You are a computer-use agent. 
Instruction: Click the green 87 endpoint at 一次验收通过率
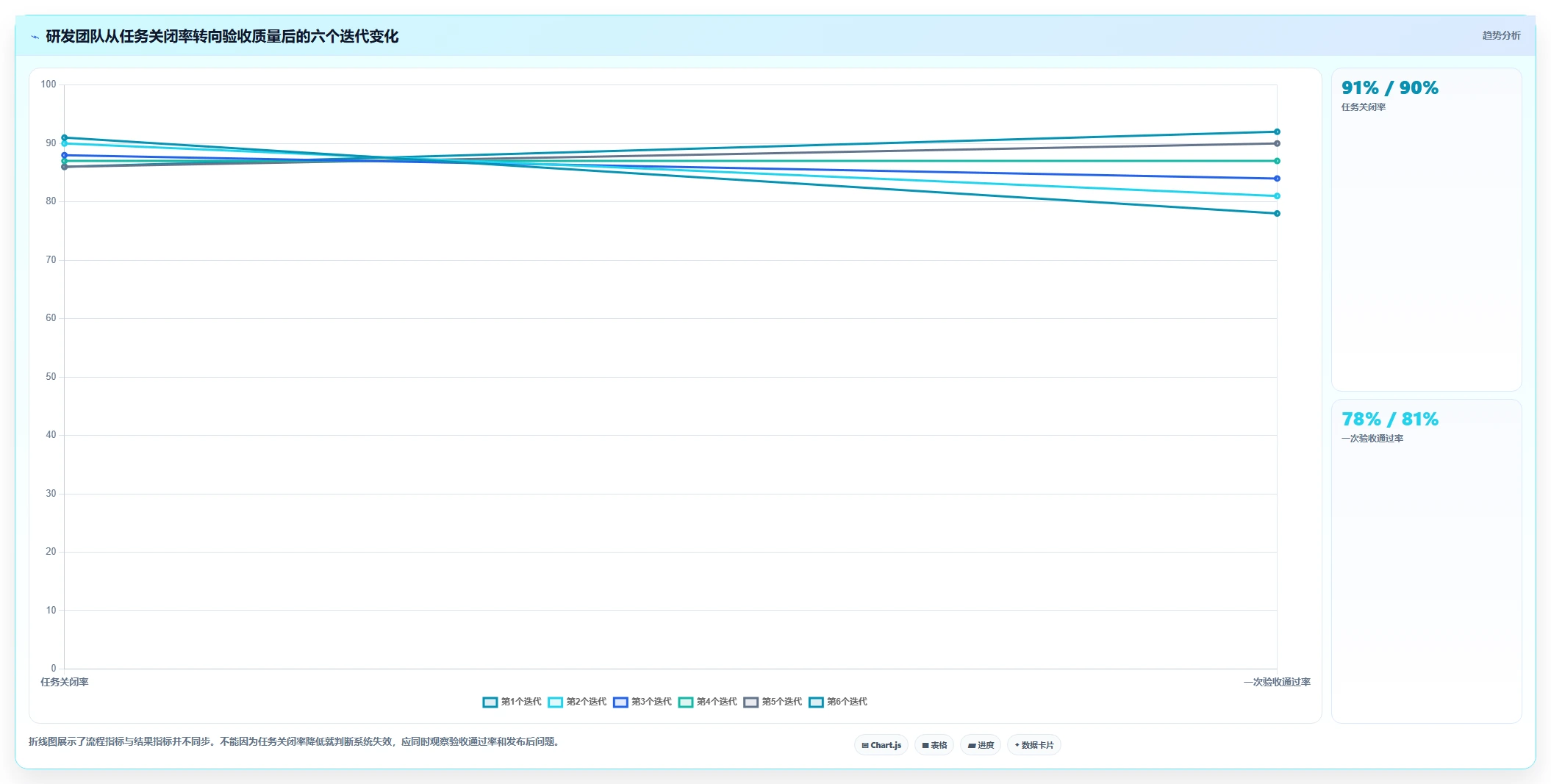[x=1277, y=161]
